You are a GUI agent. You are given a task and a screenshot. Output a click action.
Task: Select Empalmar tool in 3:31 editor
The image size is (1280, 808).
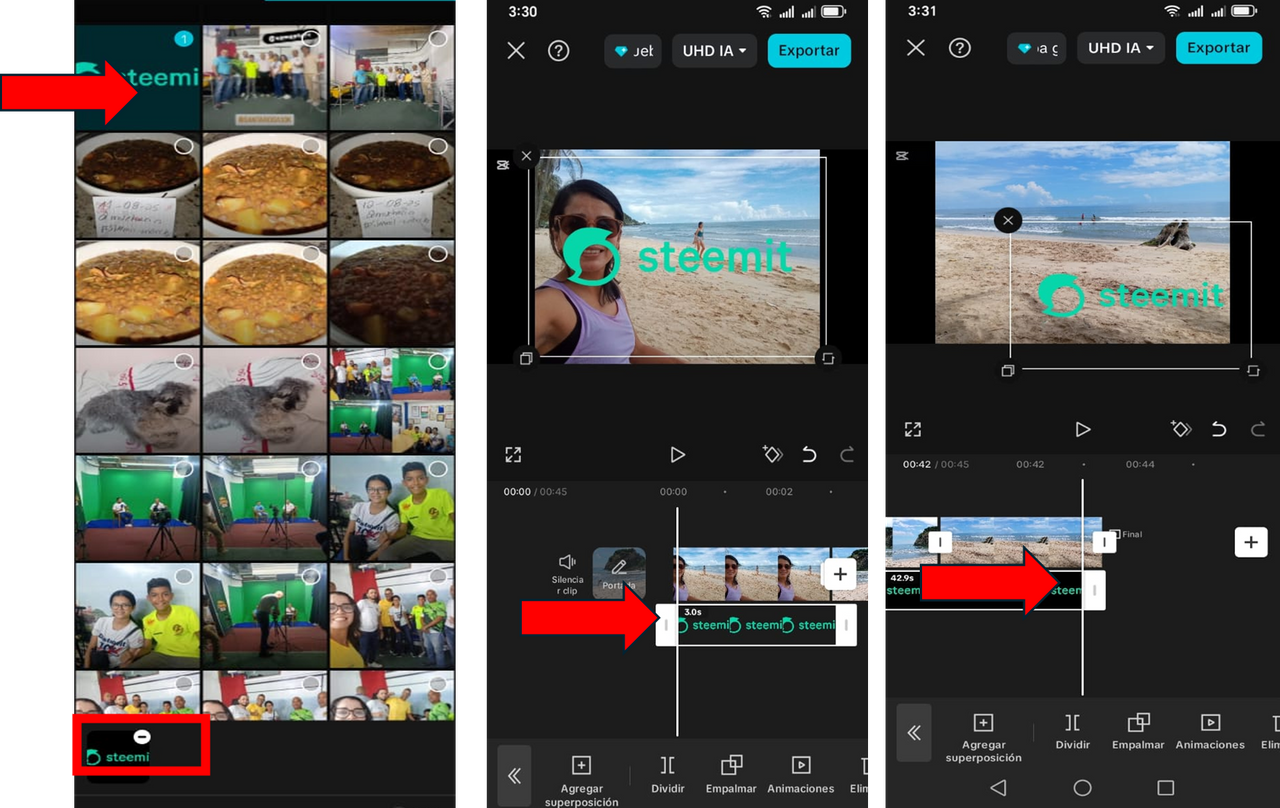1138,731
